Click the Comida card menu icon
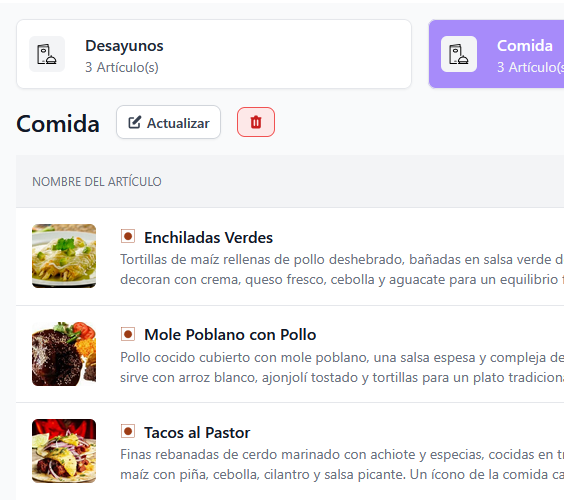 (459, 54)
